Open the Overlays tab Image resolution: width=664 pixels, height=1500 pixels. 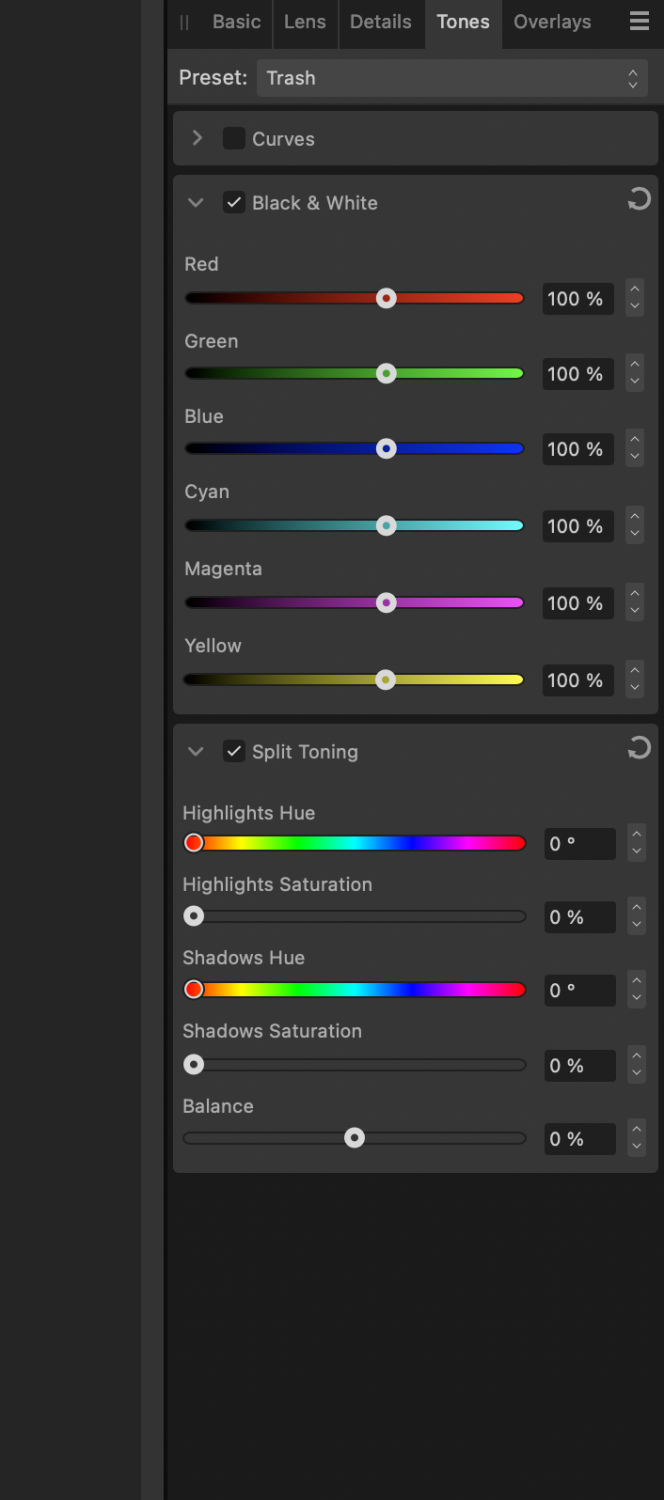552,22
